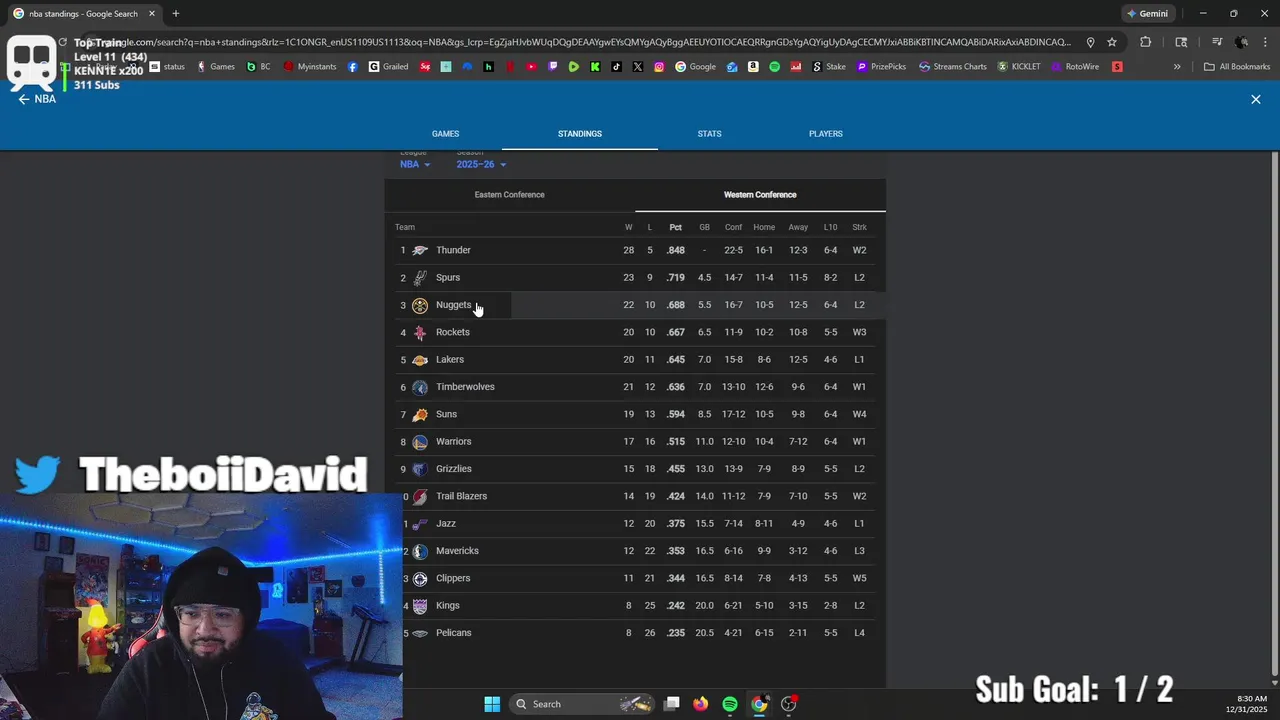Viewport: 1280px width, 720px height.
Task: Open OBS Studio from the taskbar
Action: pyautogui.click(x=789, y=704)
